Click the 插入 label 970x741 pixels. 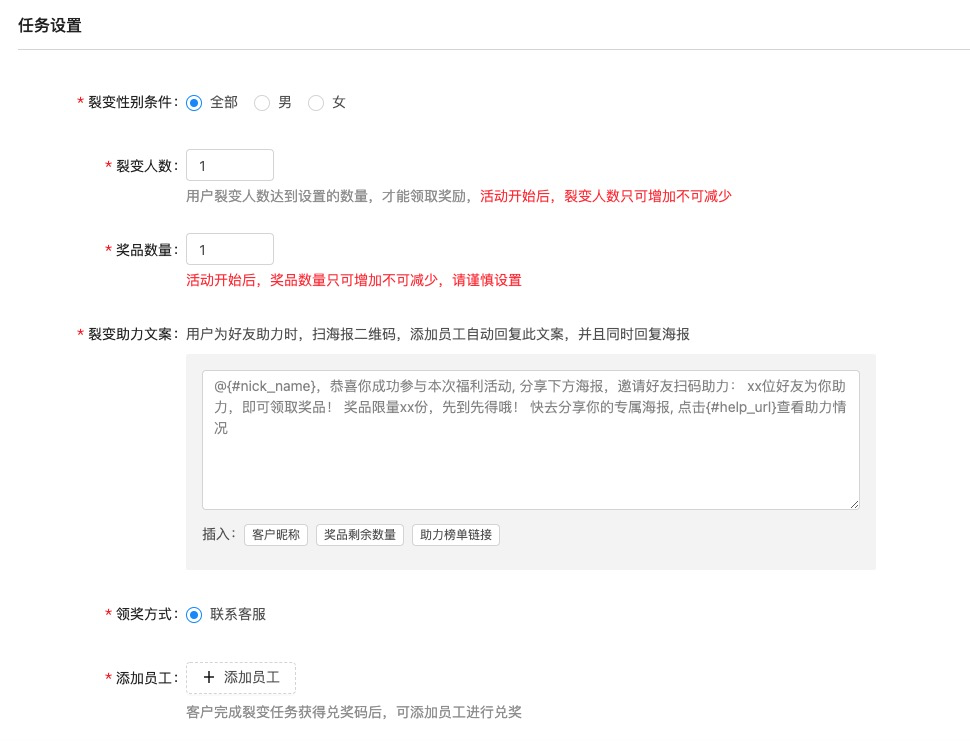click(219, 534)
